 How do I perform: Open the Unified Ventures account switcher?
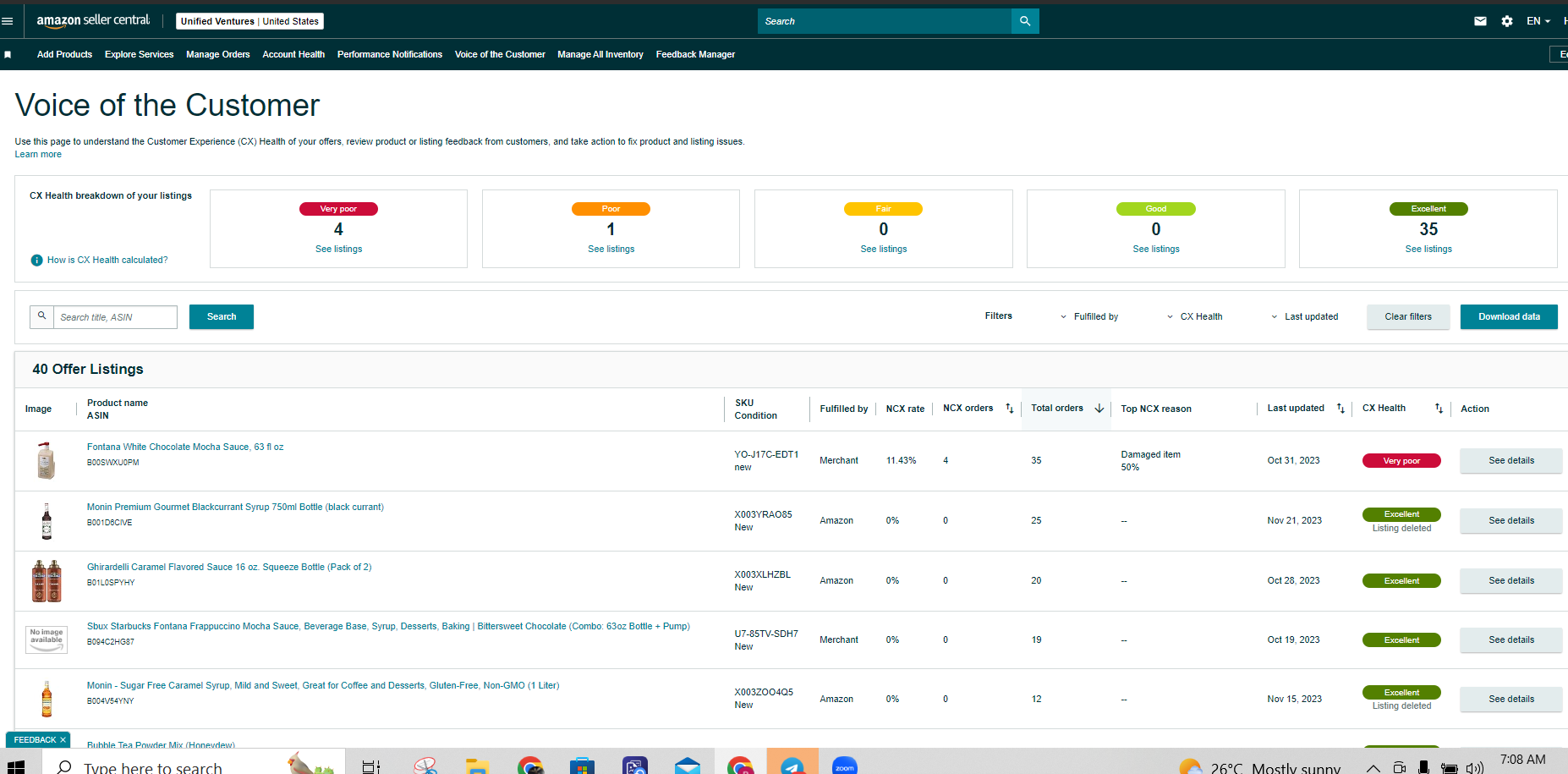click(249, 21)
